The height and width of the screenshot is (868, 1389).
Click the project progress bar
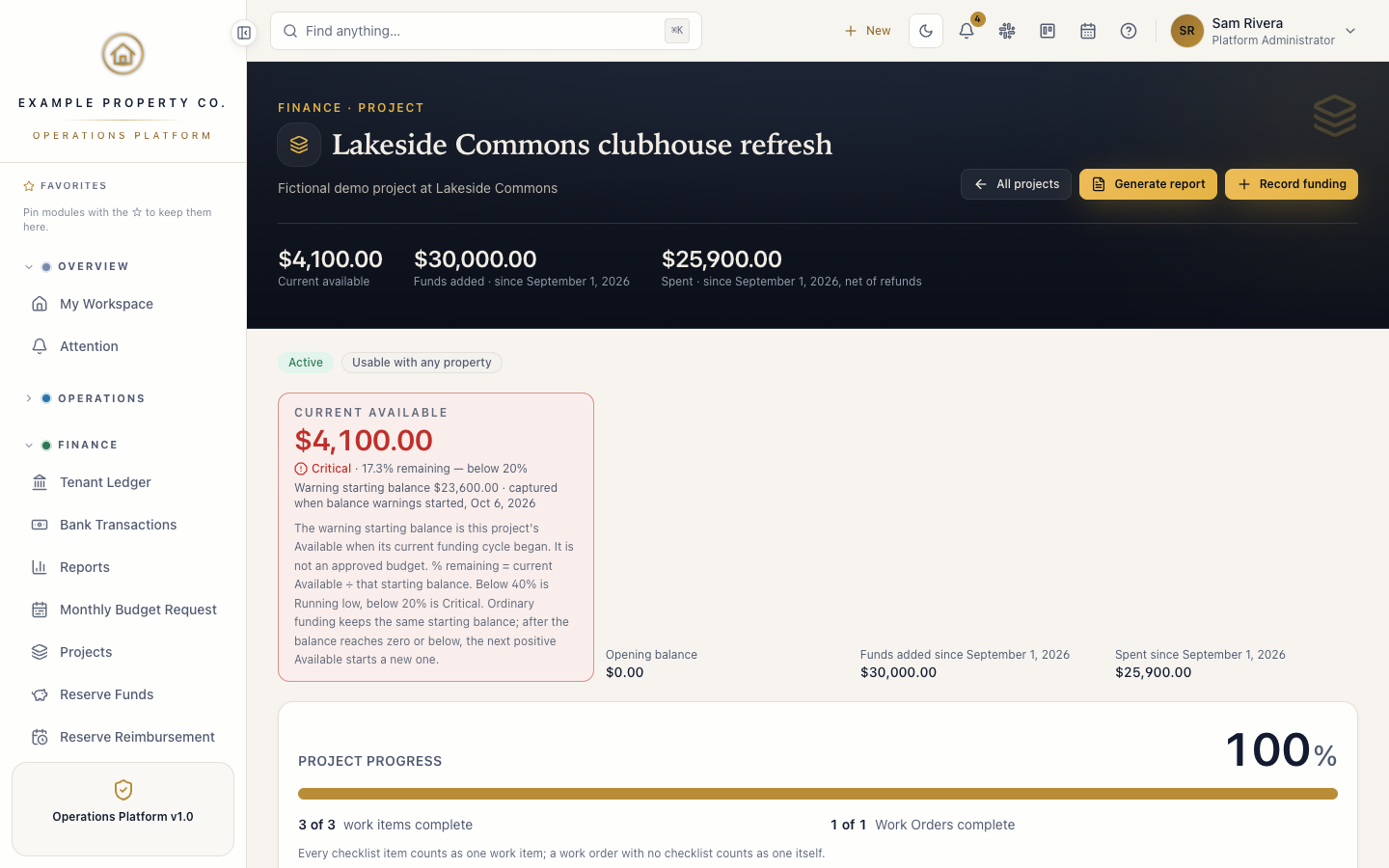click(818, 794)
